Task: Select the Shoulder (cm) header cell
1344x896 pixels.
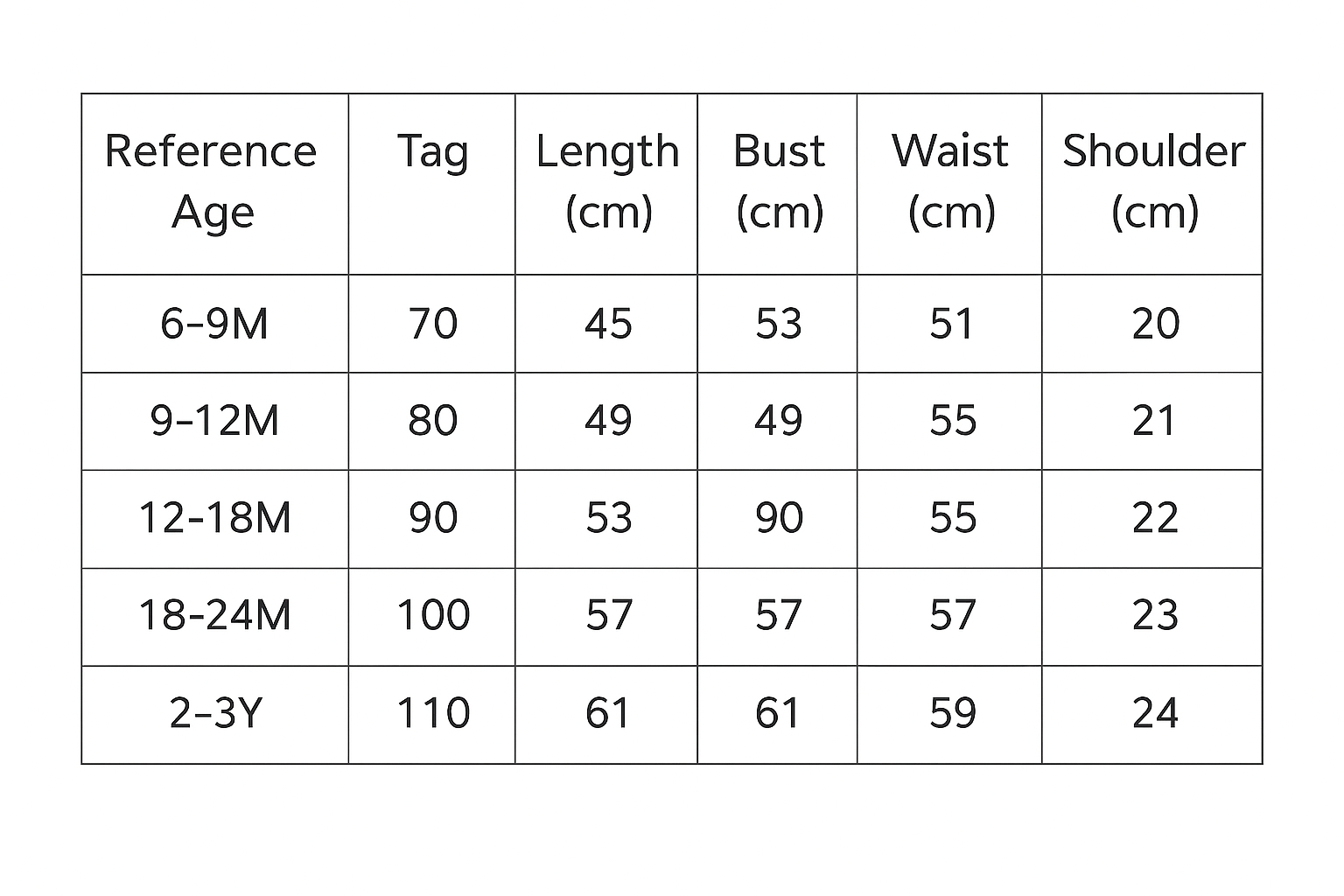Action: point(1153,181)
